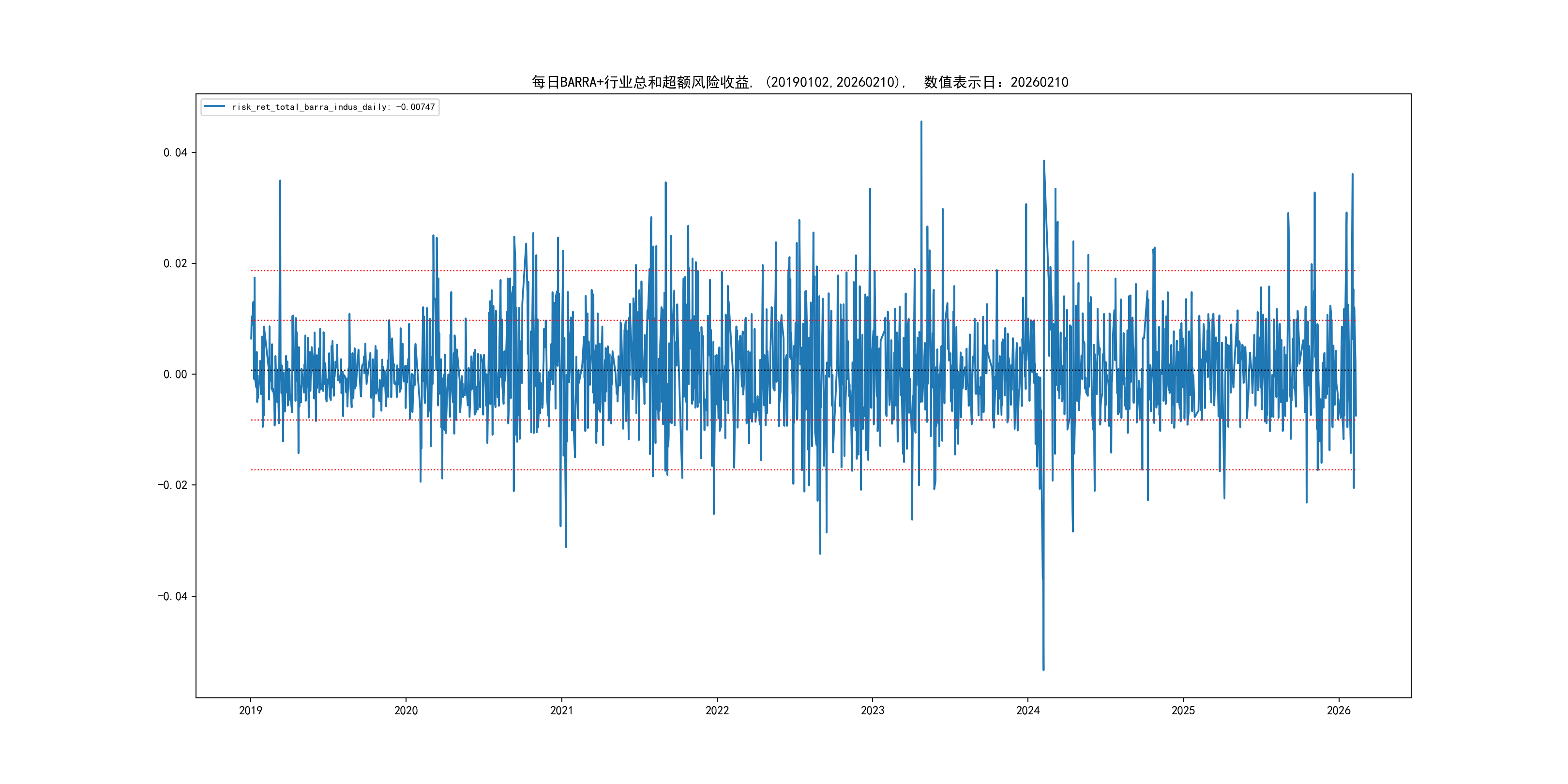Click the 2026 x-axis tick label
This screenshot has width=1568, height=784.
tap(1339, 710)
